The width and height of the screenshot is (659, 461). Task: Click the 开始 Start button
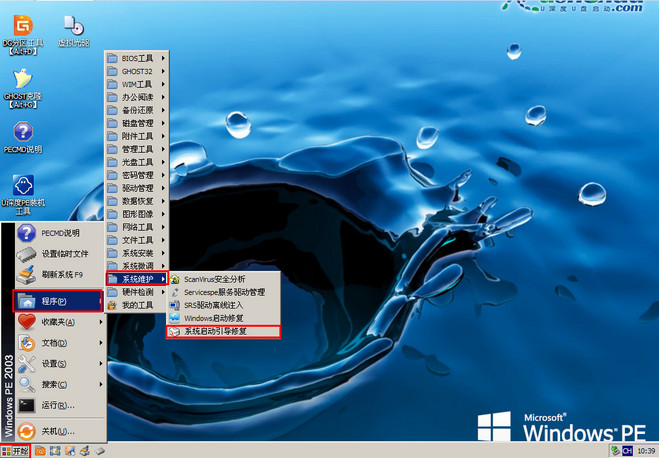tap(15, 451)
